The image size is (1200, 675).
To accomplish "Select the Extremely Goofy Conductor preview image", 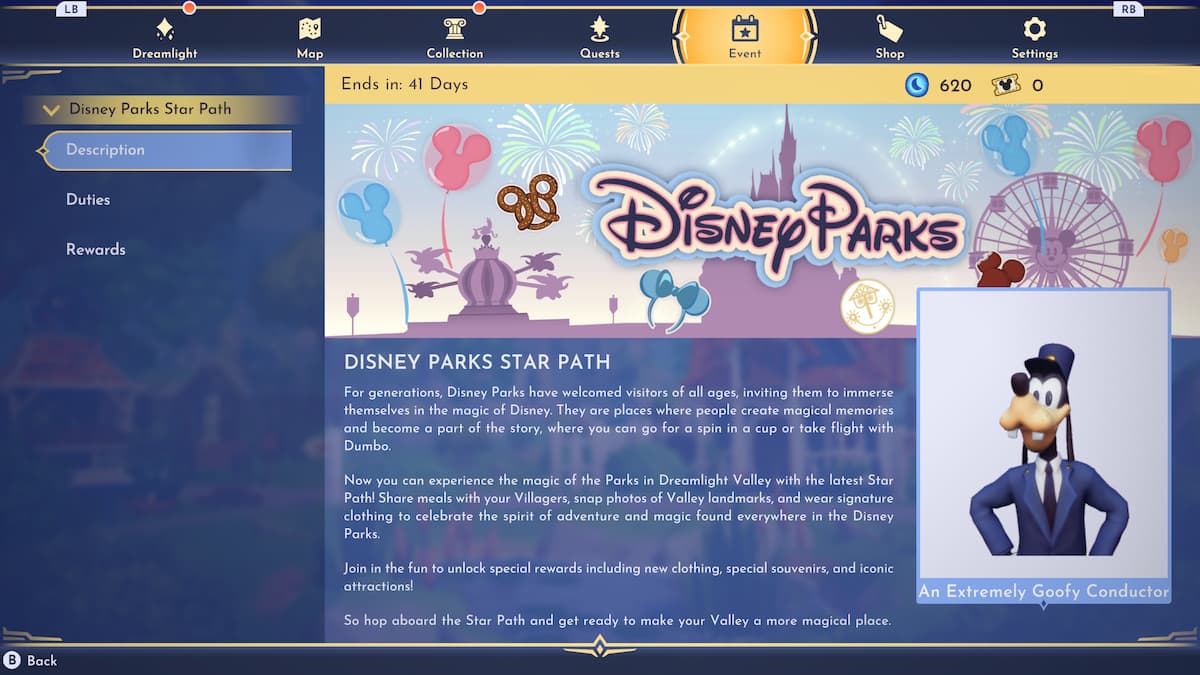I will [1044, 435].
